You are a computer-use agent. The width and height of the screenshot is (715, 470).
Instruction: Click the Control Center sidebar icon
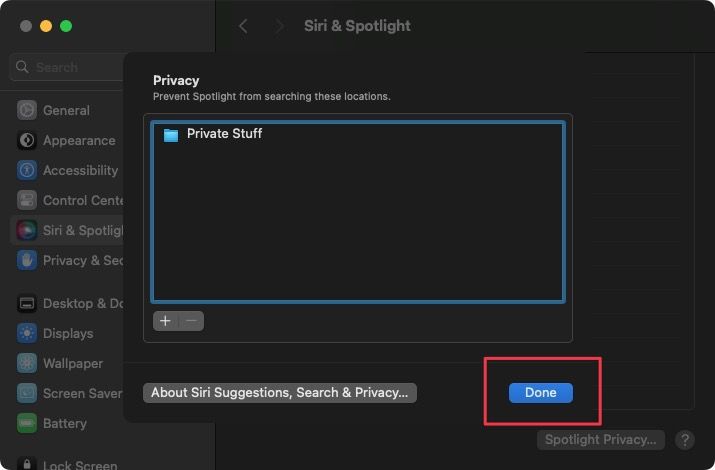coord(26,200)
